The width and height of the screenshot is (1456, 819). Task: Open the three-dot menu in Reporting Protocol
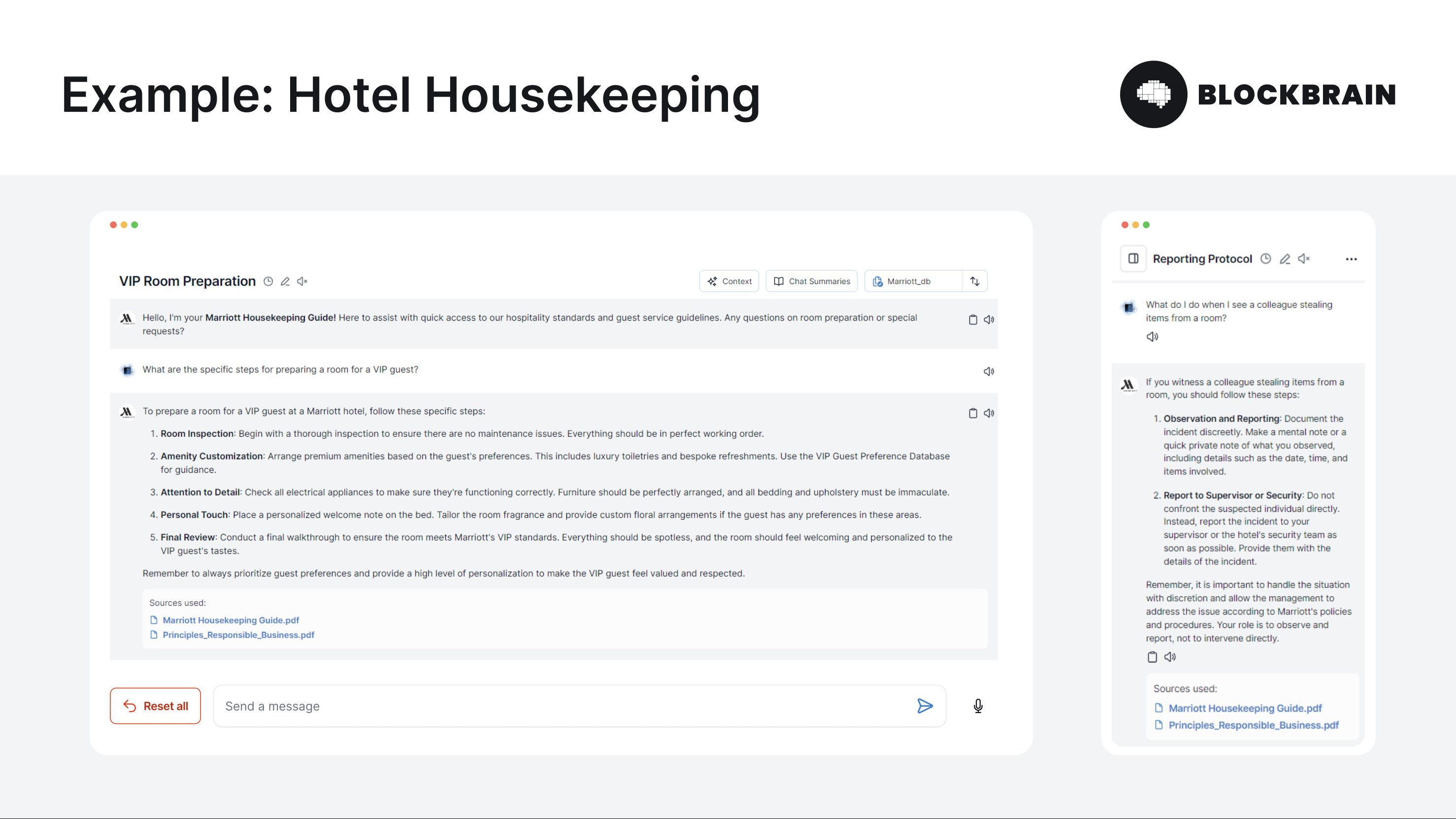(1351, 259)
